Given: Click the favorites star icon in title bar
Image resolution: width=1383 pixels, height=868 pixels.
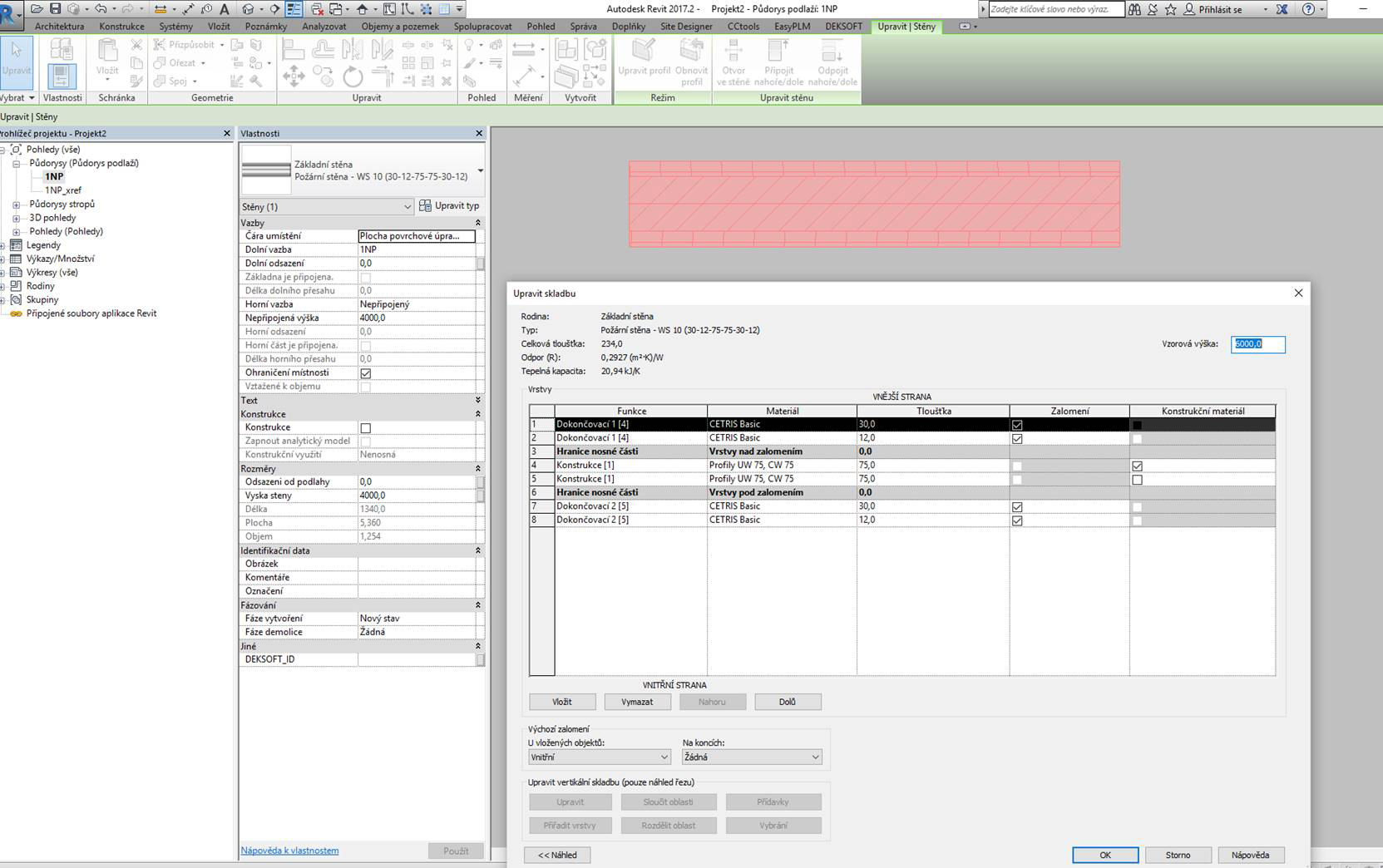Looking at the screenshot, I should 1171,9.
